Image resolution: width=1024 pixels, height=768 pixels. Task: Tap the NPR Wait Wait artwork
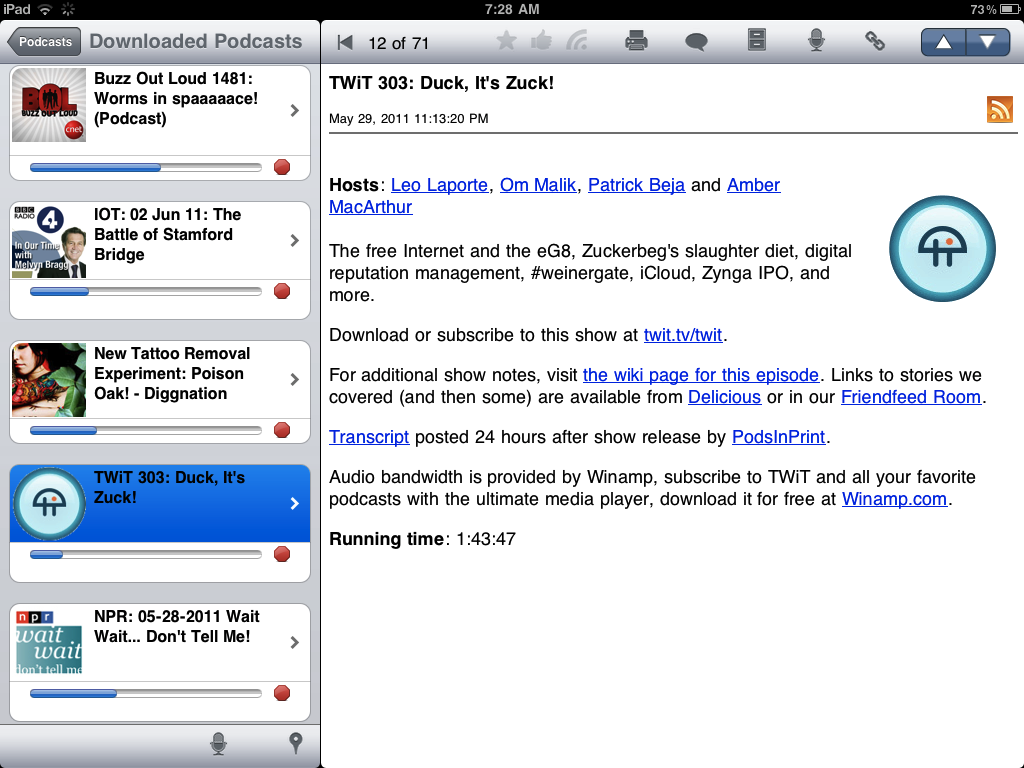click(x=49, y=643)
